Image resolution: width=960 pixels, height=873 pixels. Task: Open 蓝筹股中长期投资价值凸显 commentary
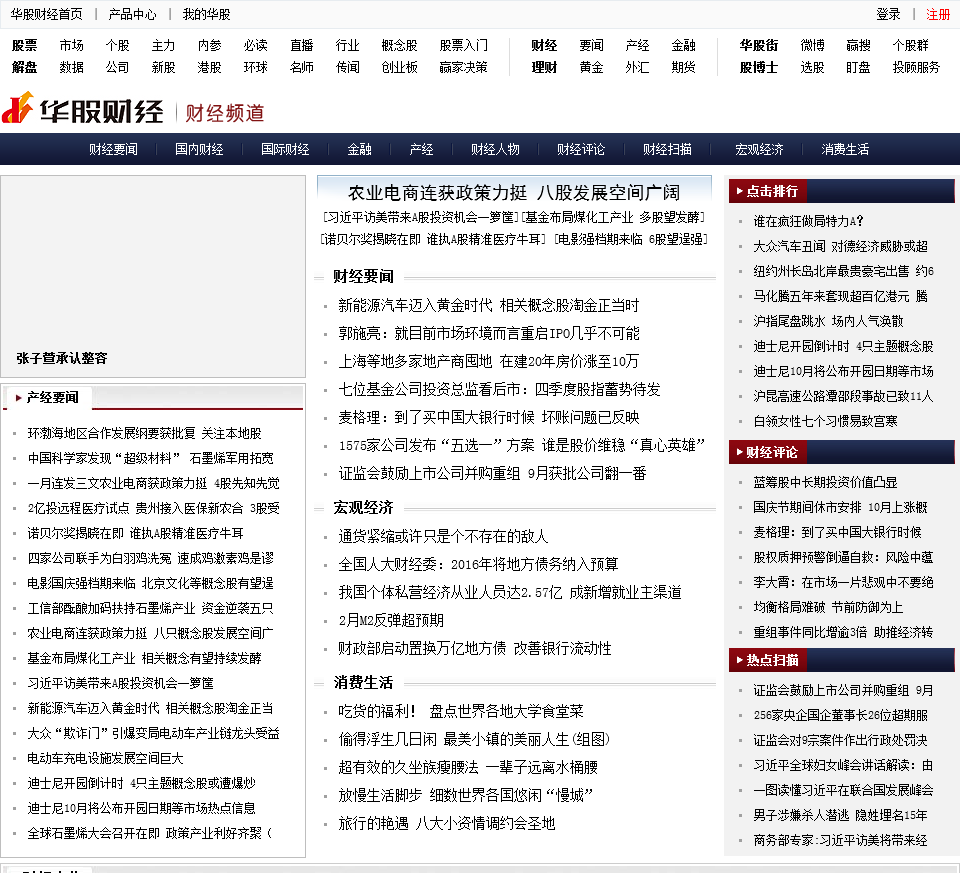tap(825, 482)
